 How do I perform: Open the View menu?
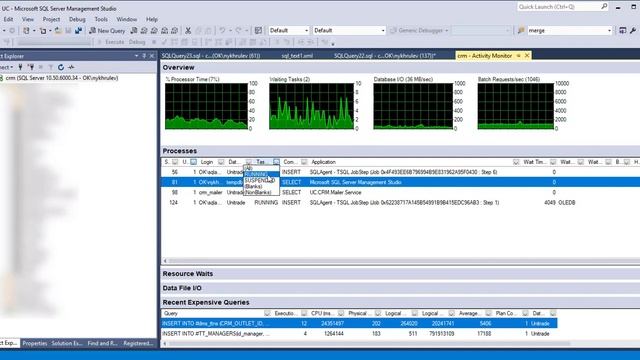point(28,19)
